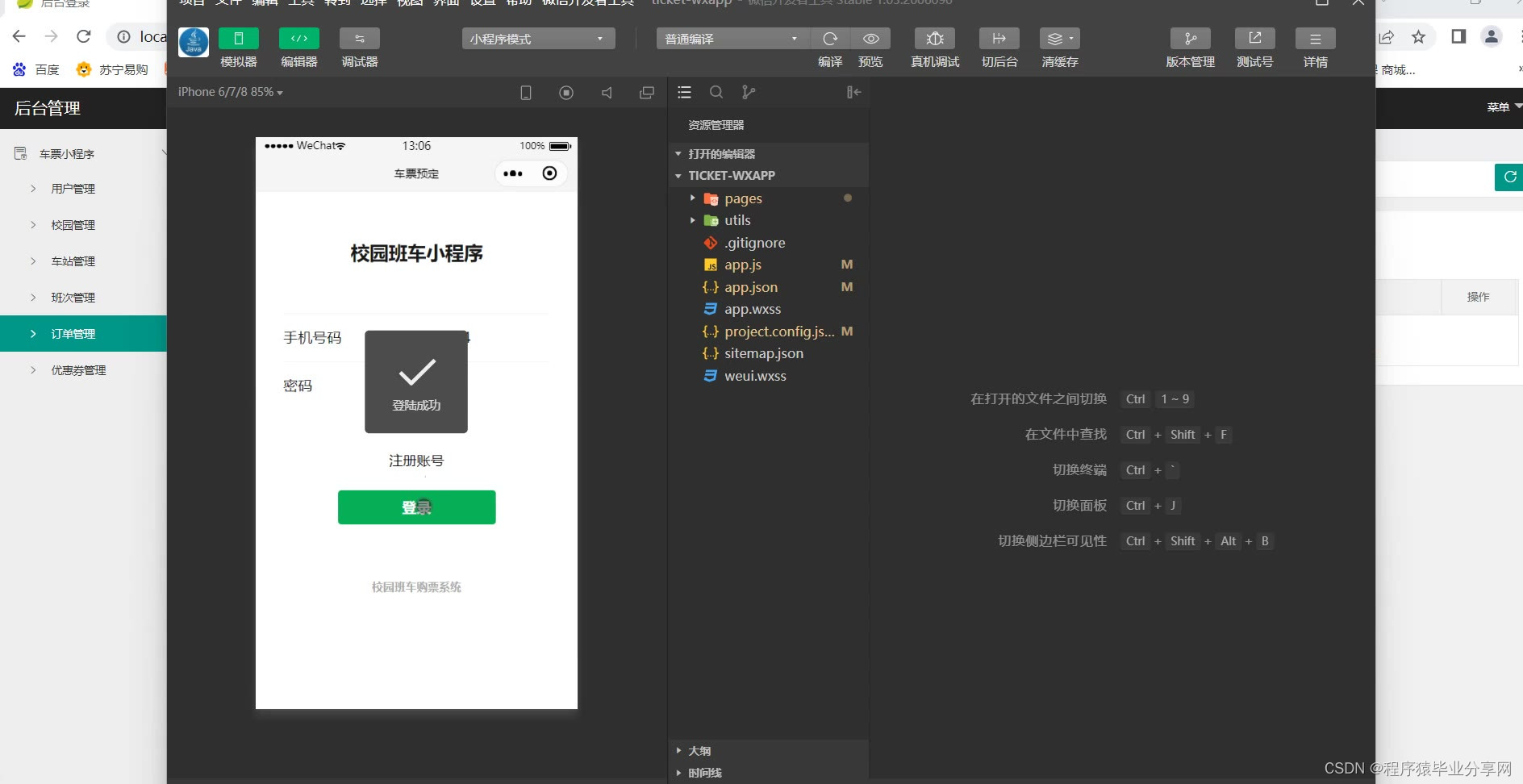Expand the utils folder
1523x784 pixels.
769,220
